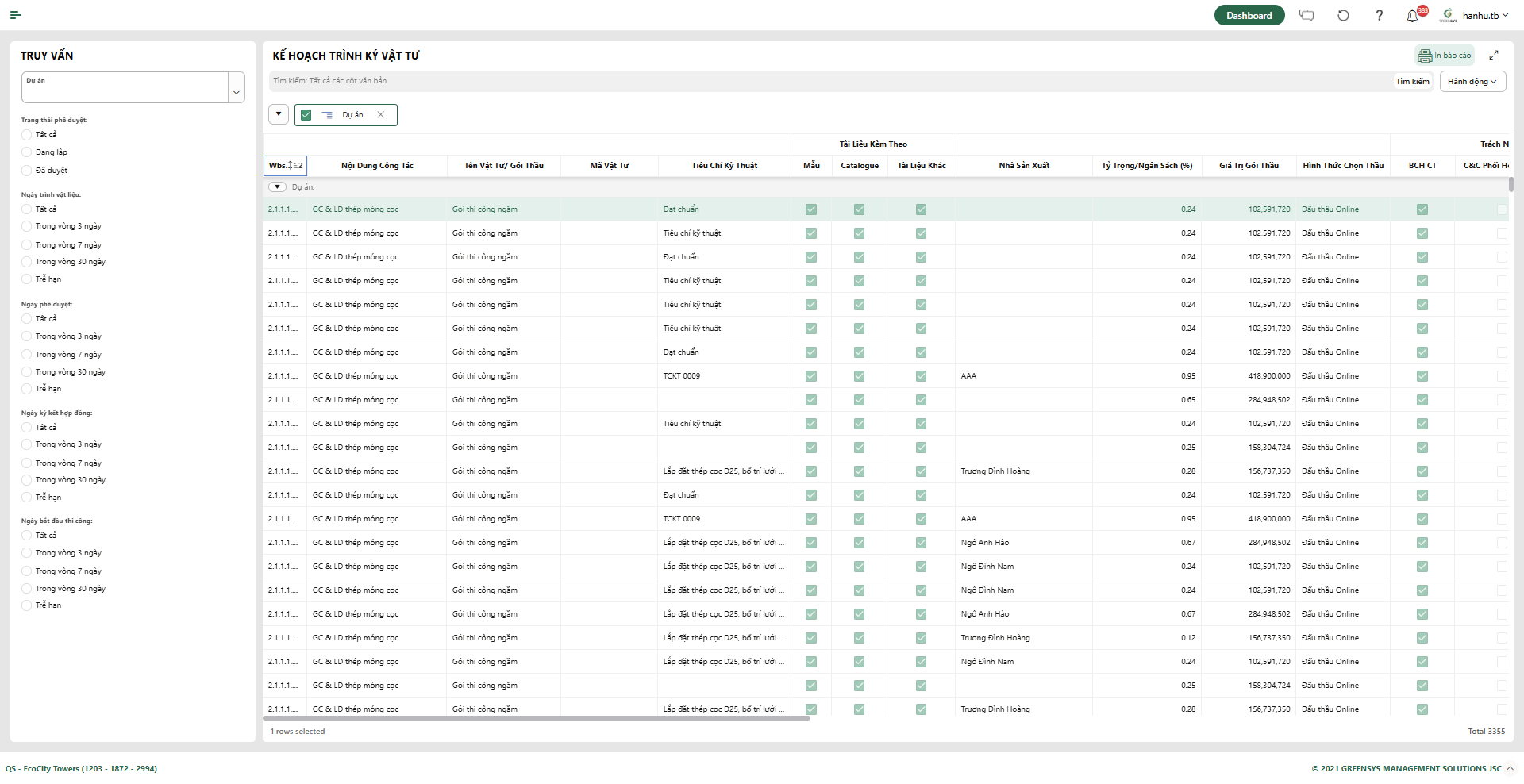Sort by Tên Vật Tư/ Gói Thầu column

[x=504, y=165]
